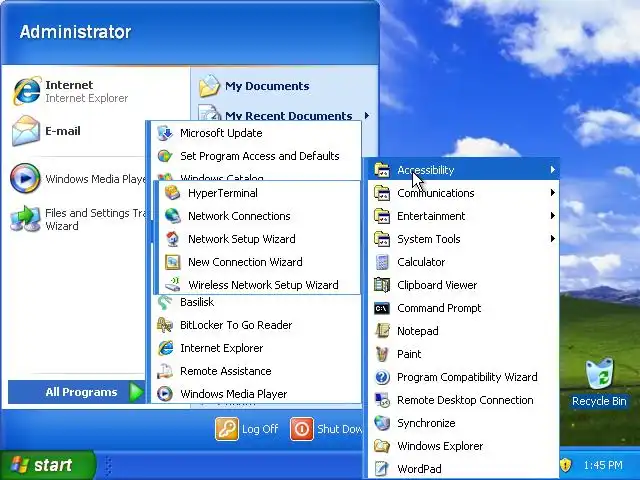Click the Start button

[47, 465]
